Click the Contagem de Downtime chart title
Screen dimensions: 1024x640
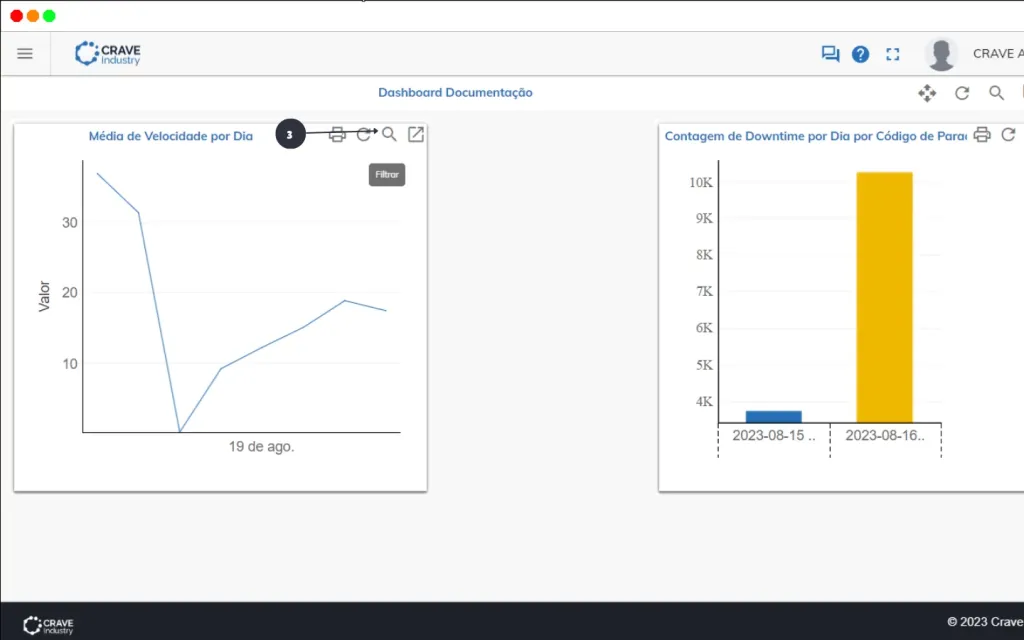816,136
